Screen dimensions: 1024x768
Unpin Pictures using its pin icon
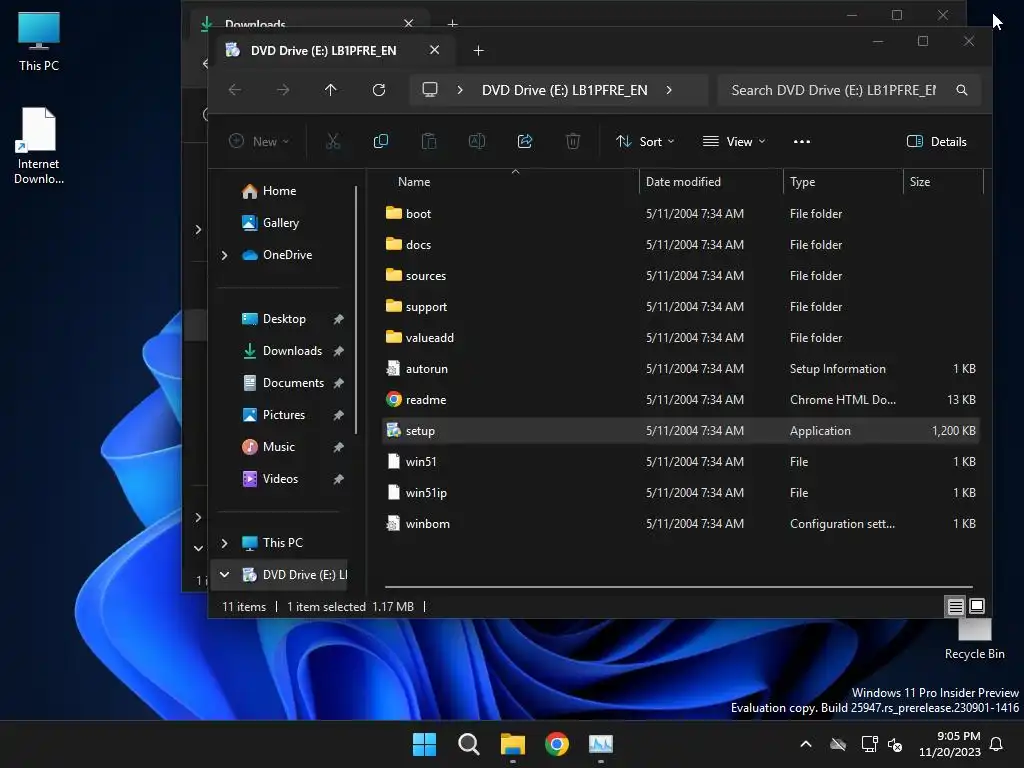tap(338, 415)
